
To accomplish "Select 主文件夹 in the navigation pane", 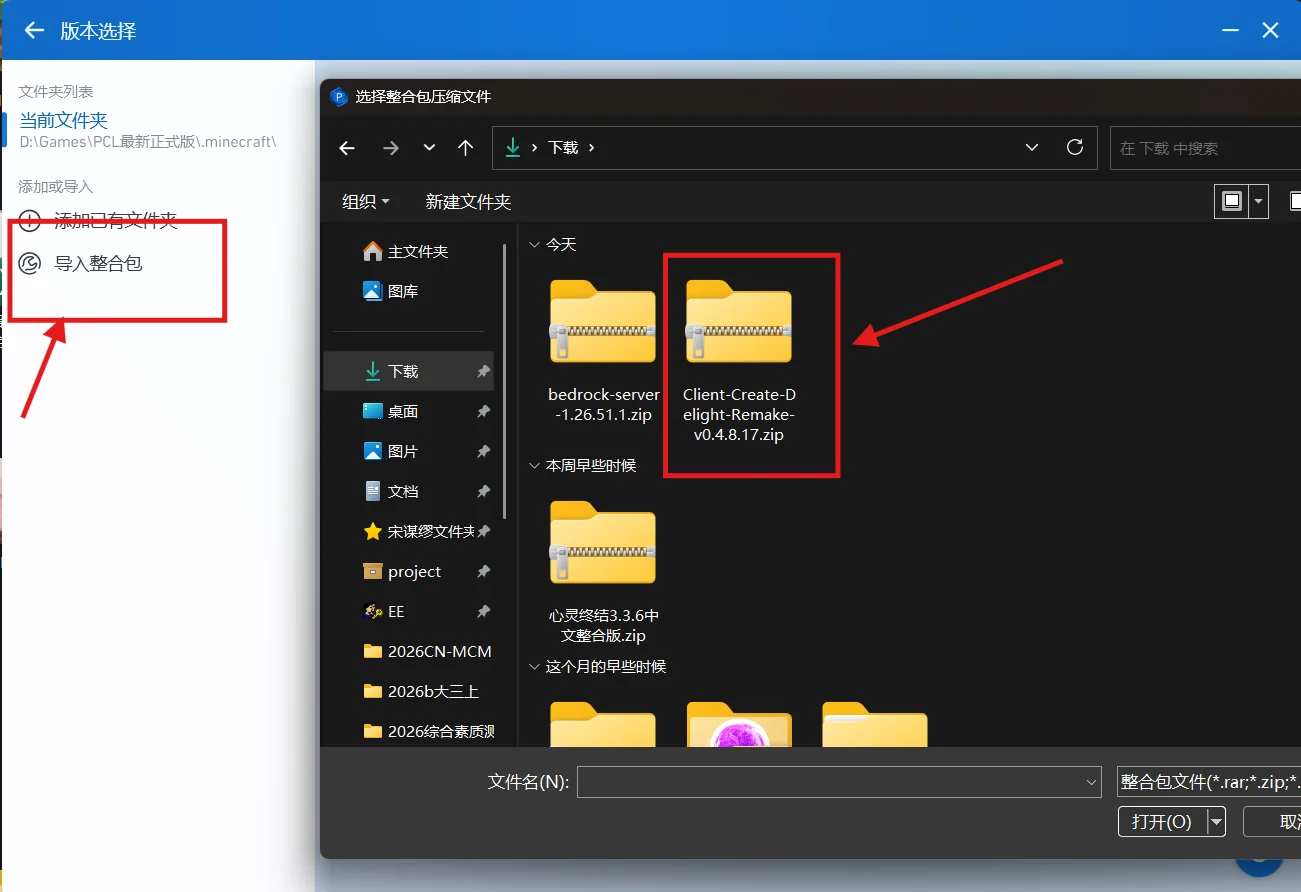I will (405, 251).
